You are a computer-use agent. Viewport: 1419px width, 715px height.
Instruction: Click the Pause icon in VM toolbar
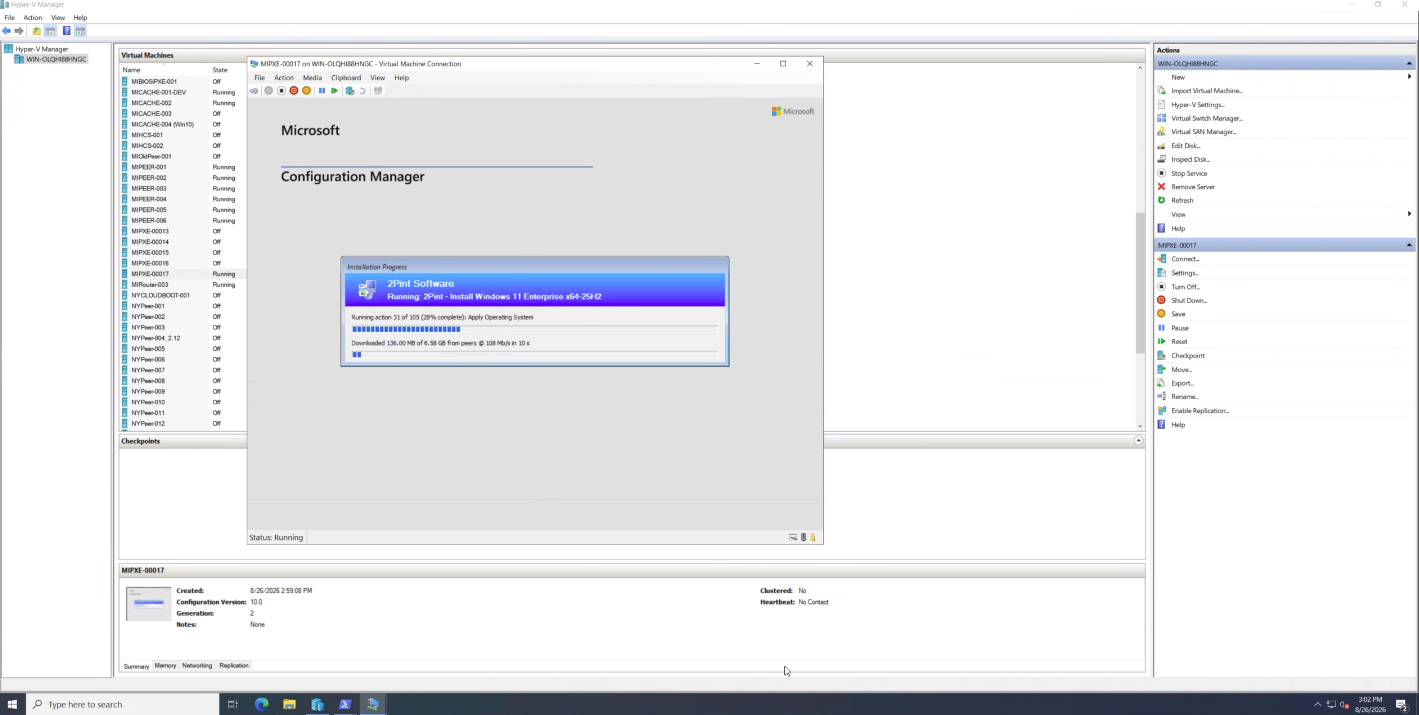(x=322, y=91)
